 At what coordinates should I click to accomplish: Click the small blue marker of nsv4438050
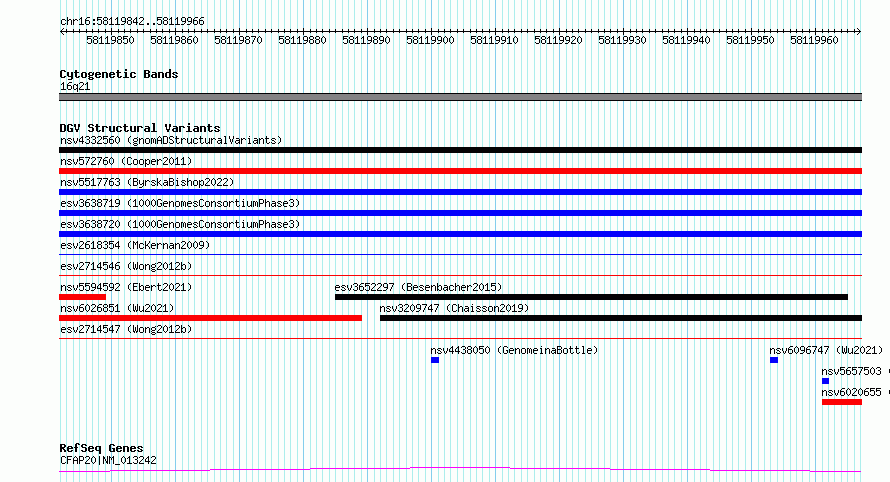(435, 360)
